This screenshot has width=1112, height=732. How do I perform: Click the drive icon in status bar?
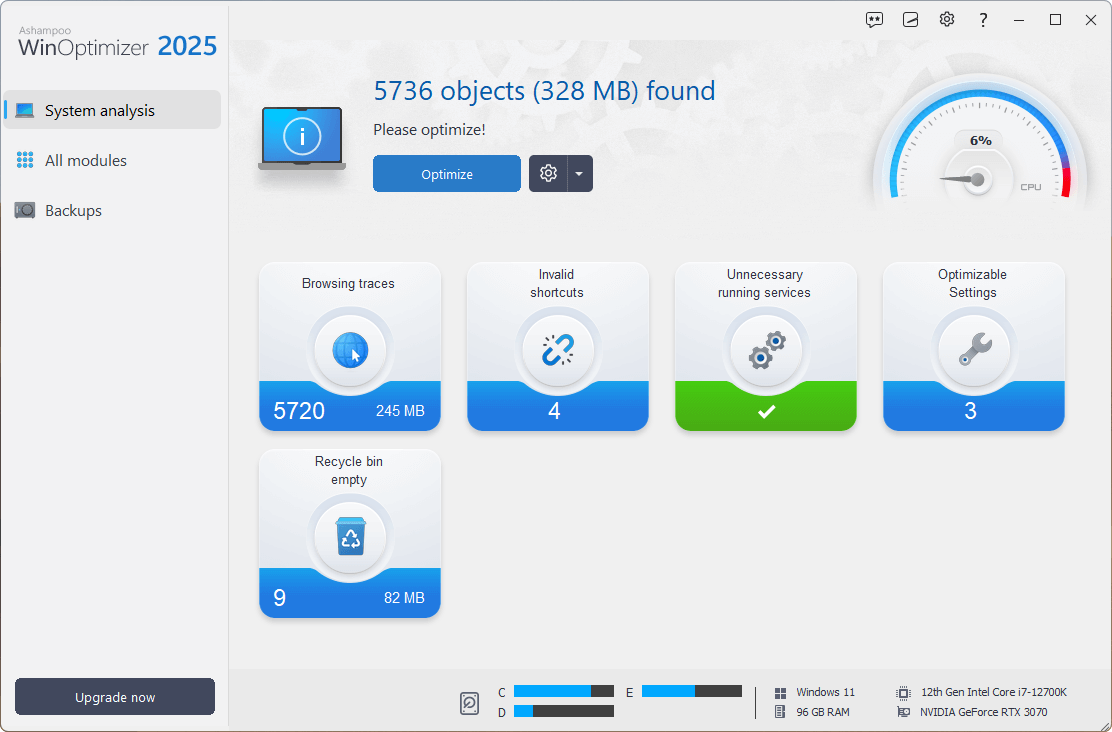pos(469,703)
